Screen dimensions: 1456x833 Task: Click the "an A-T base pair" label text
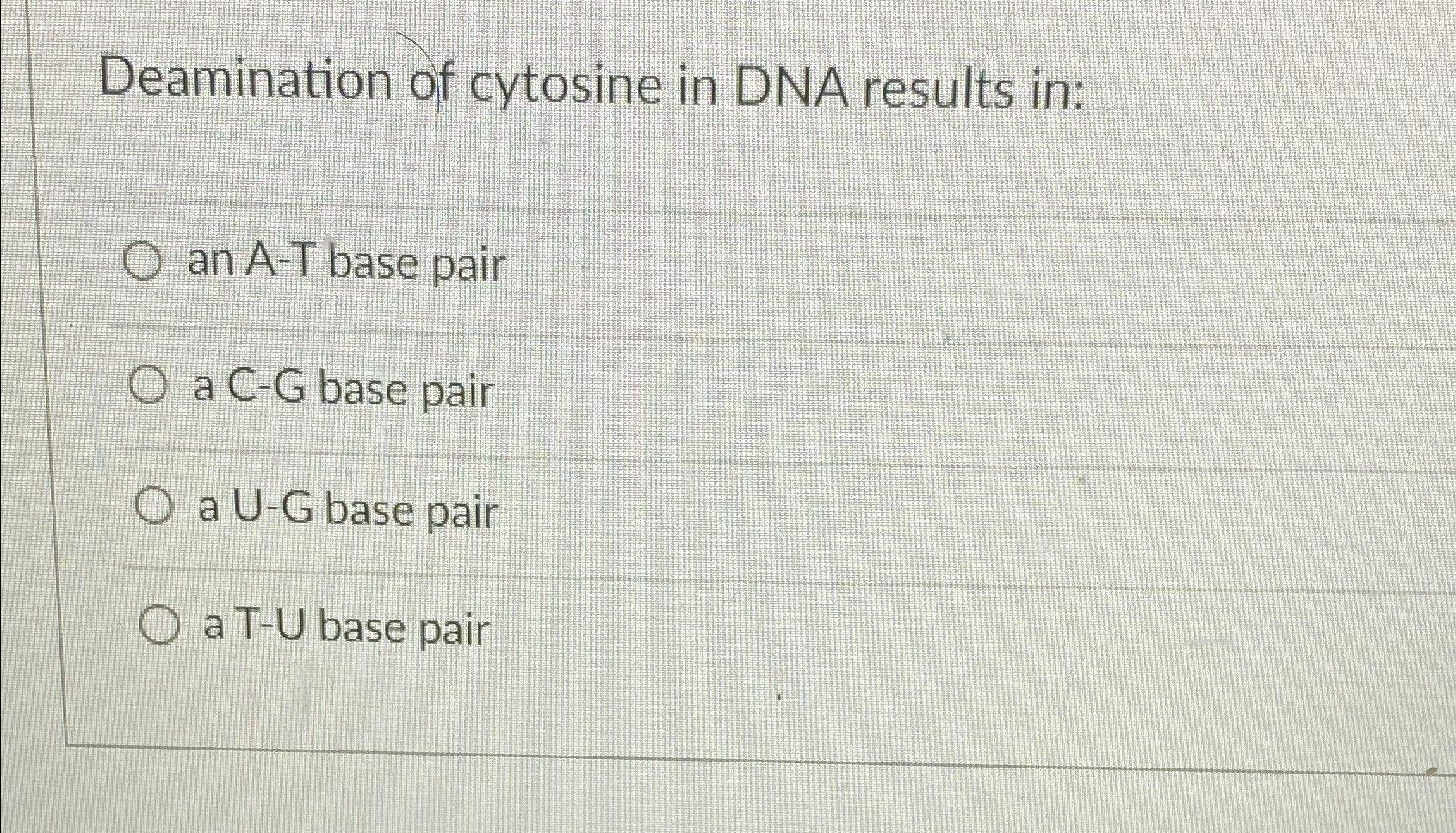pos(344,264)
